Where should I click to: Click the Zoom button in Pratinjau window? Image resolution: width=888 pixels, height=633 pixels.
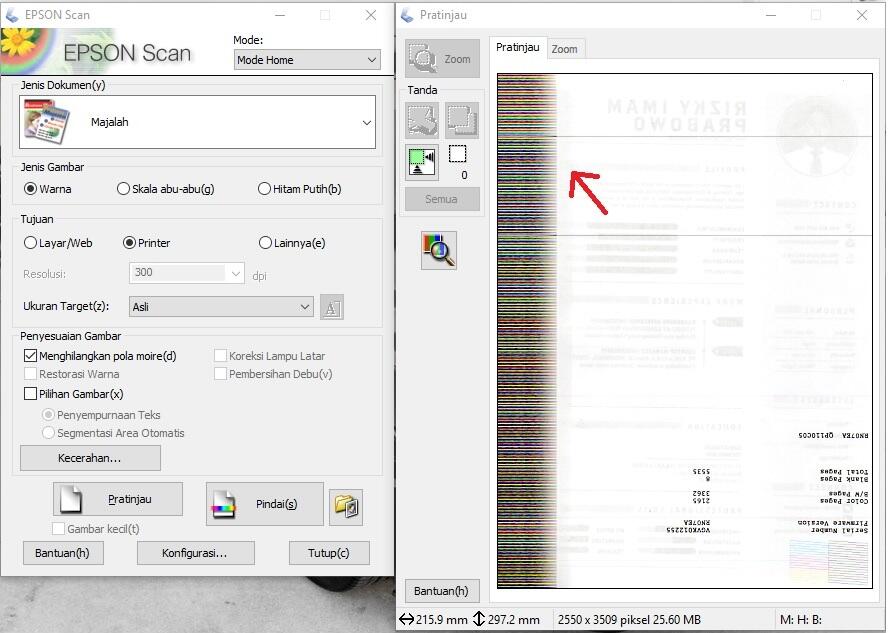(442, 58)
